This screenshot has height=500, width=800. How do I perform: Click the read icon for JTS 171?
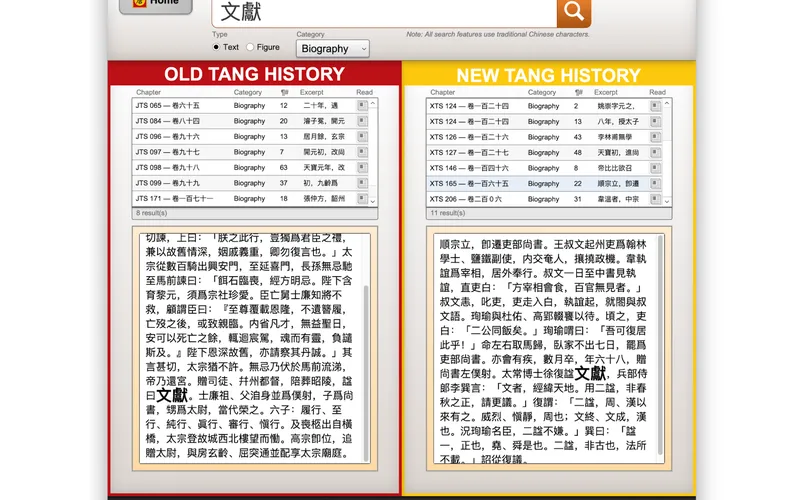[362, 199]
